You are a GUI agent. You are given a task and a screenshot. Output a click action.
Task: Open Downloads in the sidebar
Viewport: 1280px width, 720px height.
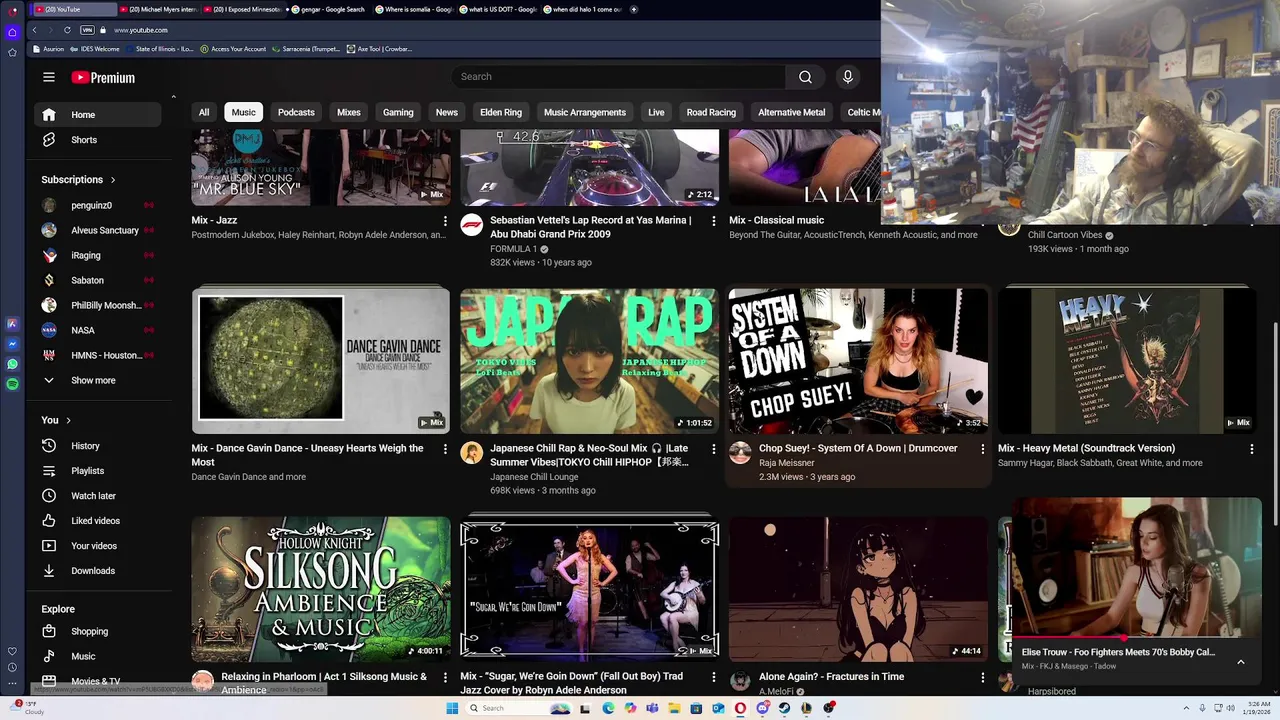(97, 571)
